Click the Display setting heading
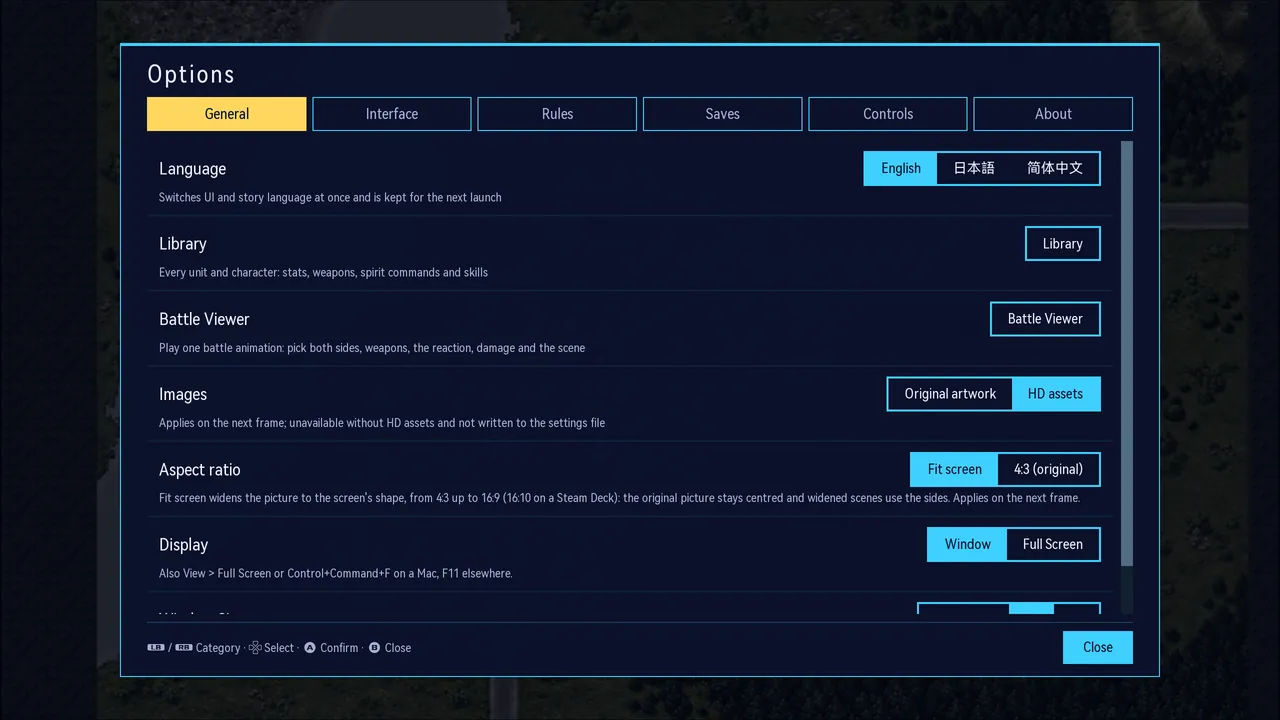Viewport: 1280px width, 720px height. pyautogui.click(x=184, y=545)
